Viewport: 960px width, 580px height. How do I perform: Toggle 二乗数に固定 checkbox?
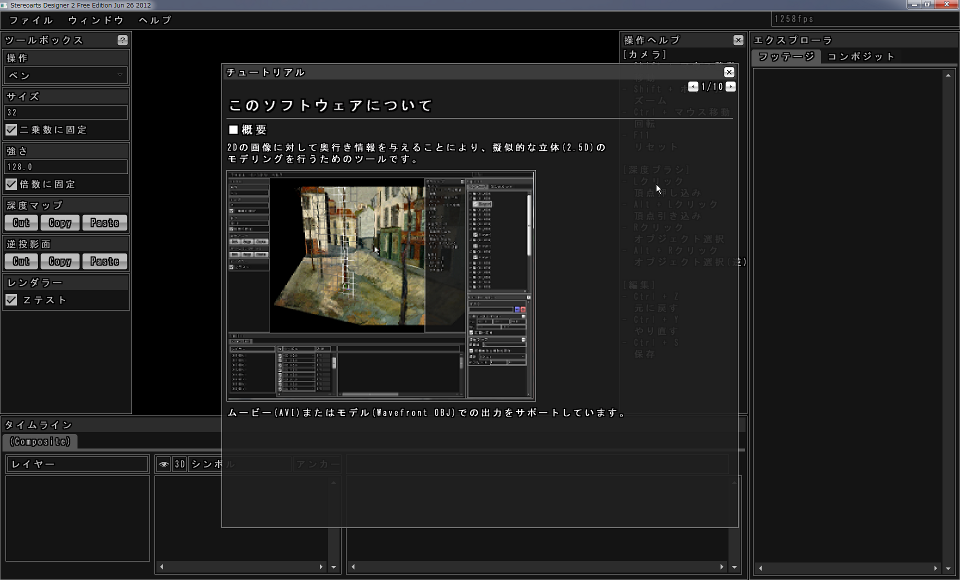pos(11,130)
